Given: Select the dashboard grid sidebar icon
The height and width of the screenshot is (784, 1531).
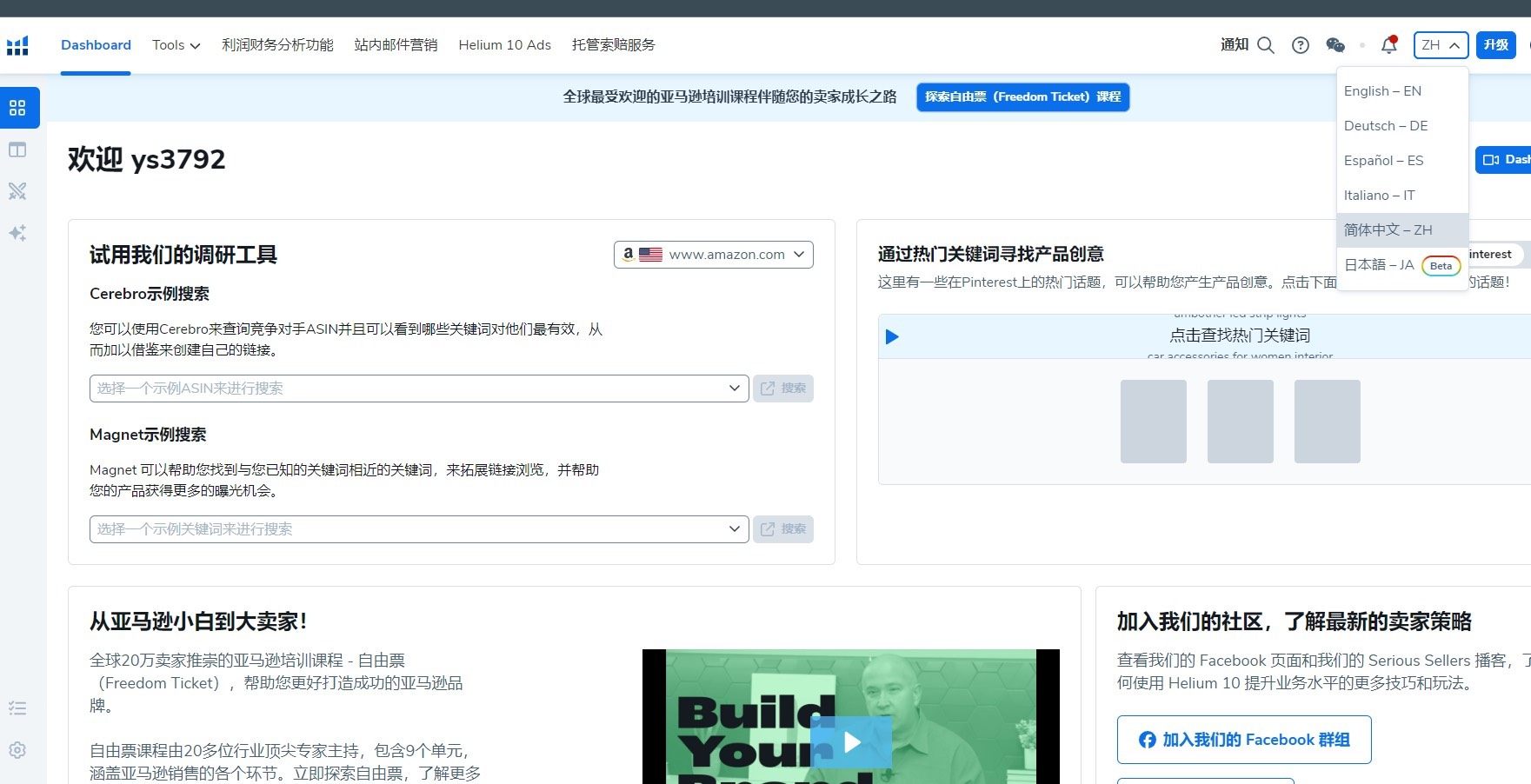Looking at the screenshot, I should tap(17, 108).
